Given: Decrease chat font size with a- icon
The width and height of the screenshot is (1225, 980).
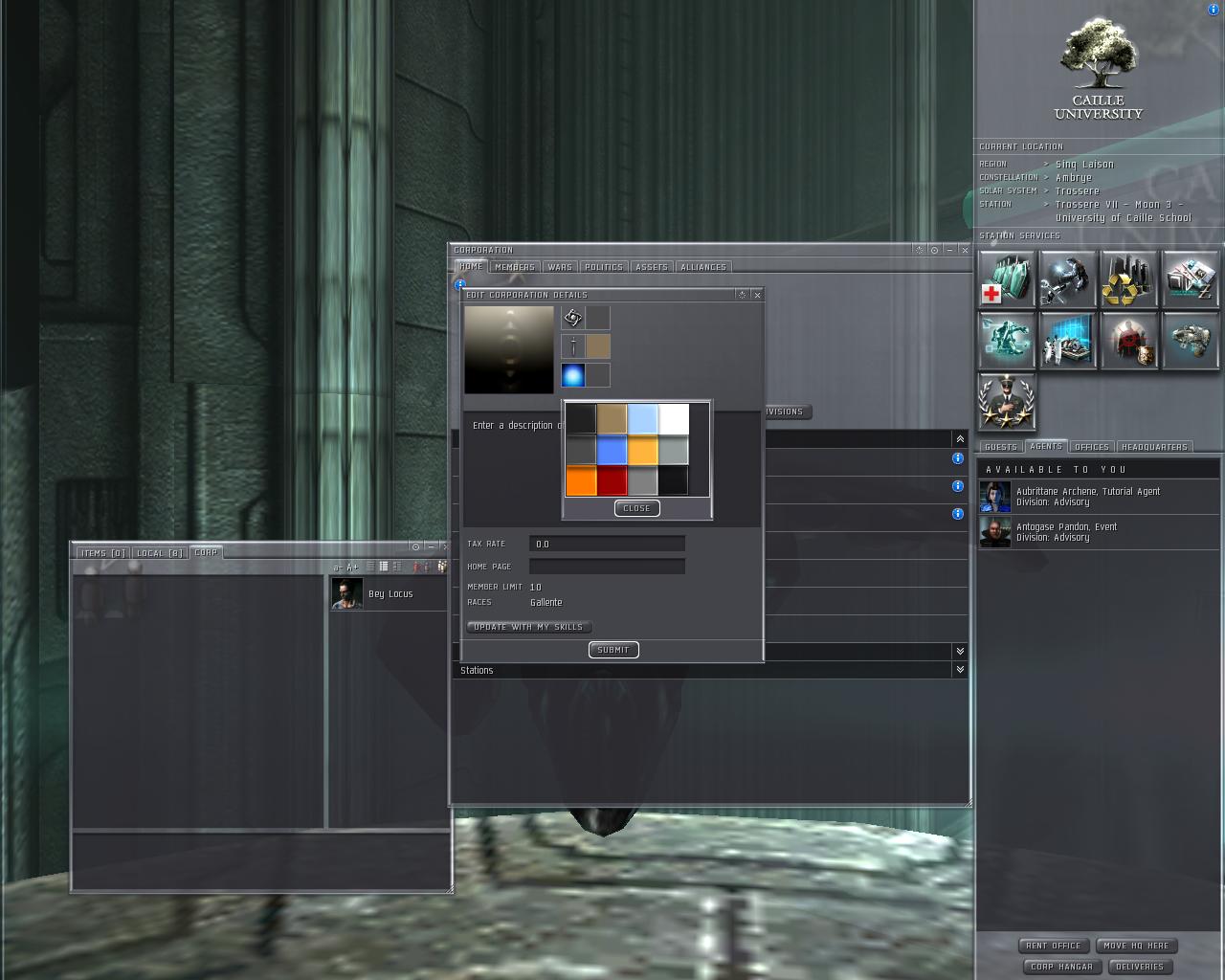Looking at the screenshot, I should (x=338, y=568).
